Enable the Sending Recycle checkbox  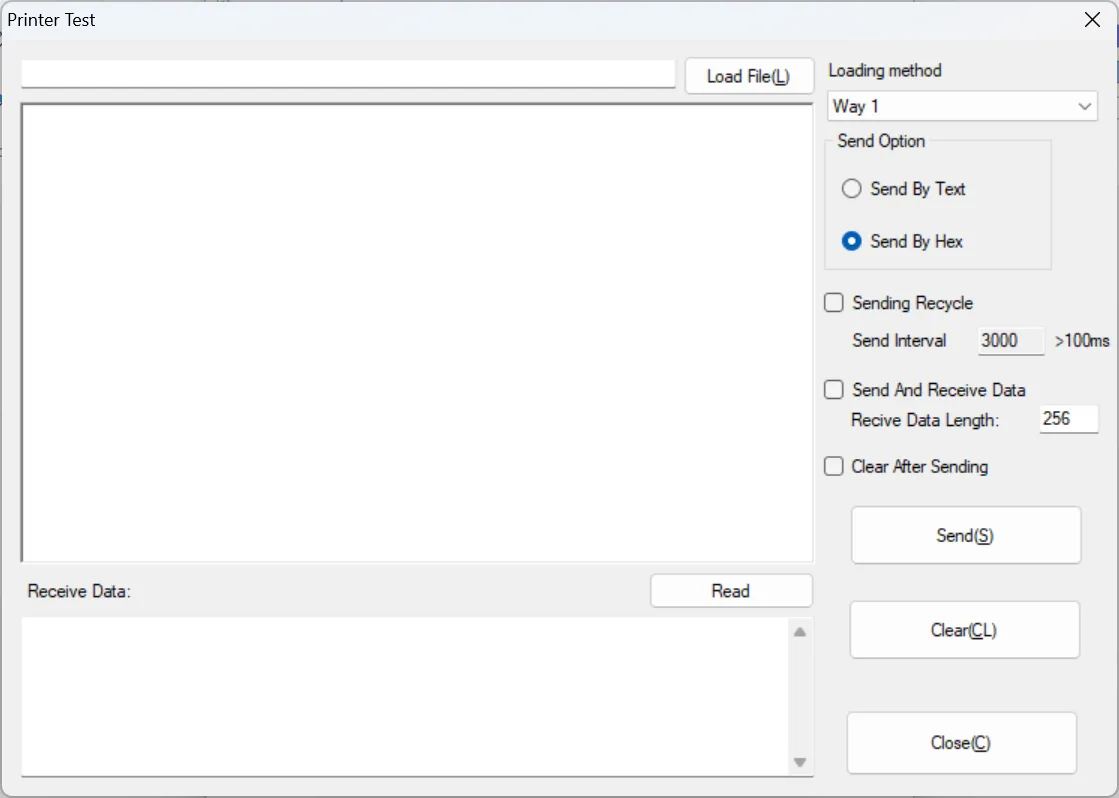[834, 303]
